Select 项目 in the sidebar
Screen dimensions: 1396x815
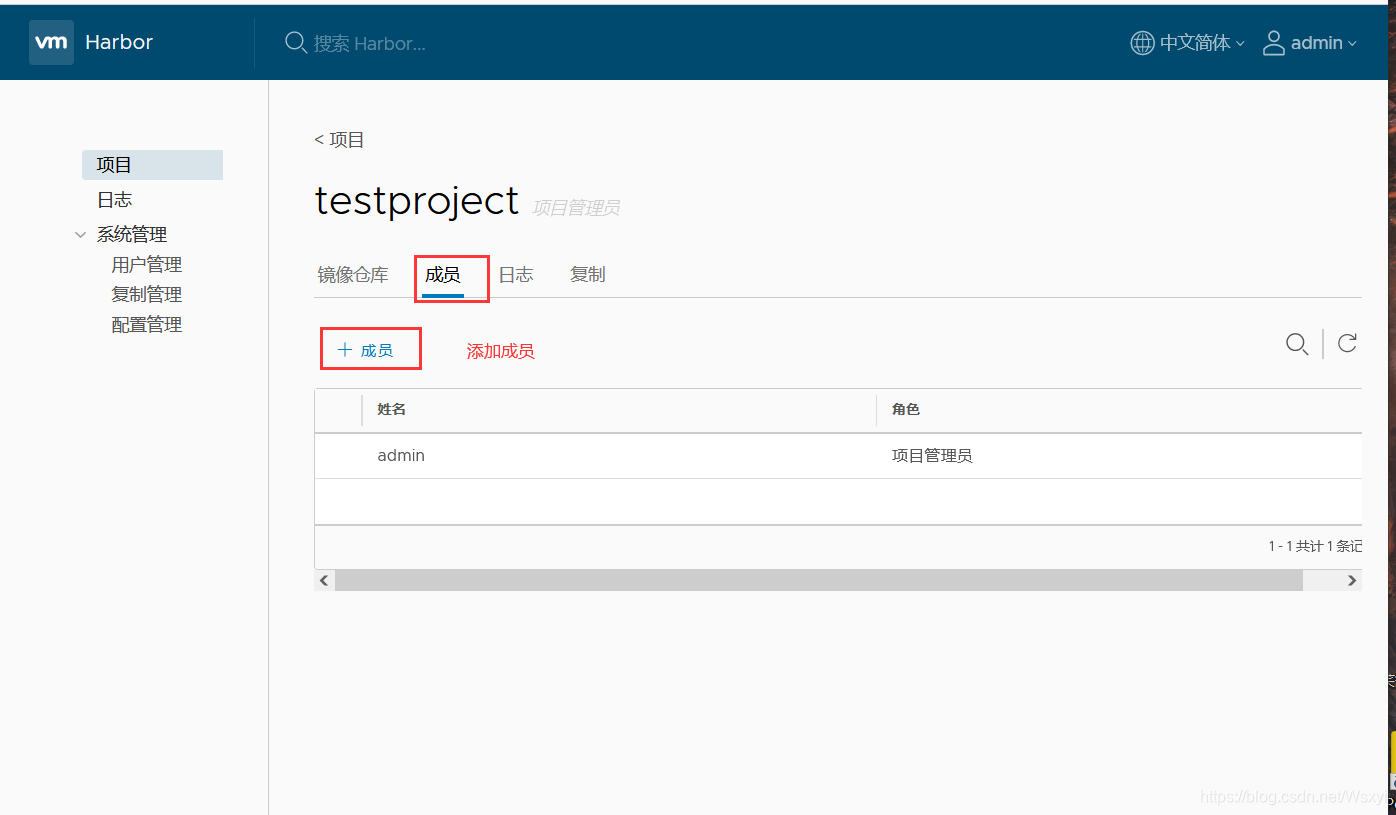tap(152, 165)
